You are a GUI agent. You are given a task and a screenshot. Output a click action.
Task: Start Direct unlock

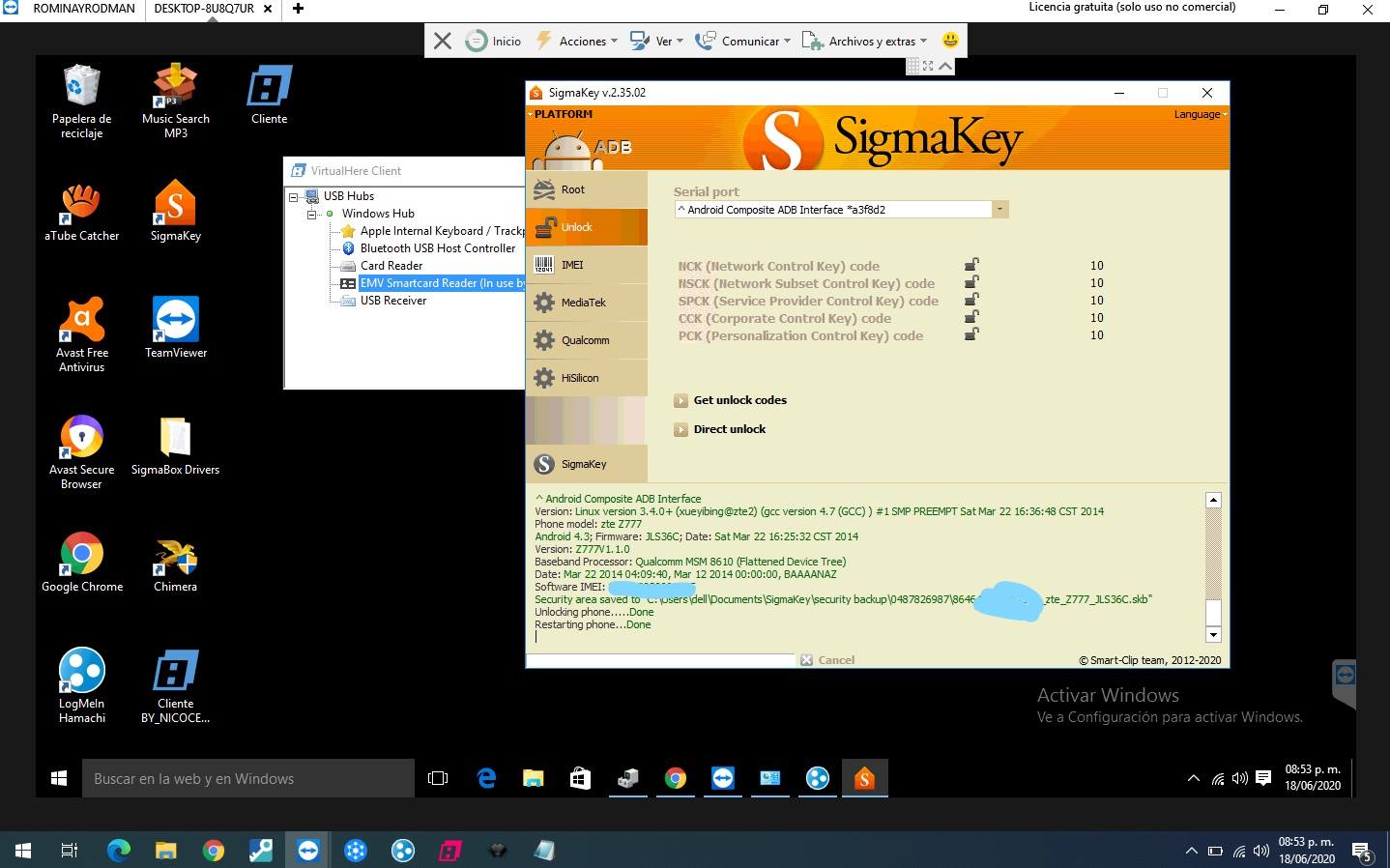pos(720,429)
